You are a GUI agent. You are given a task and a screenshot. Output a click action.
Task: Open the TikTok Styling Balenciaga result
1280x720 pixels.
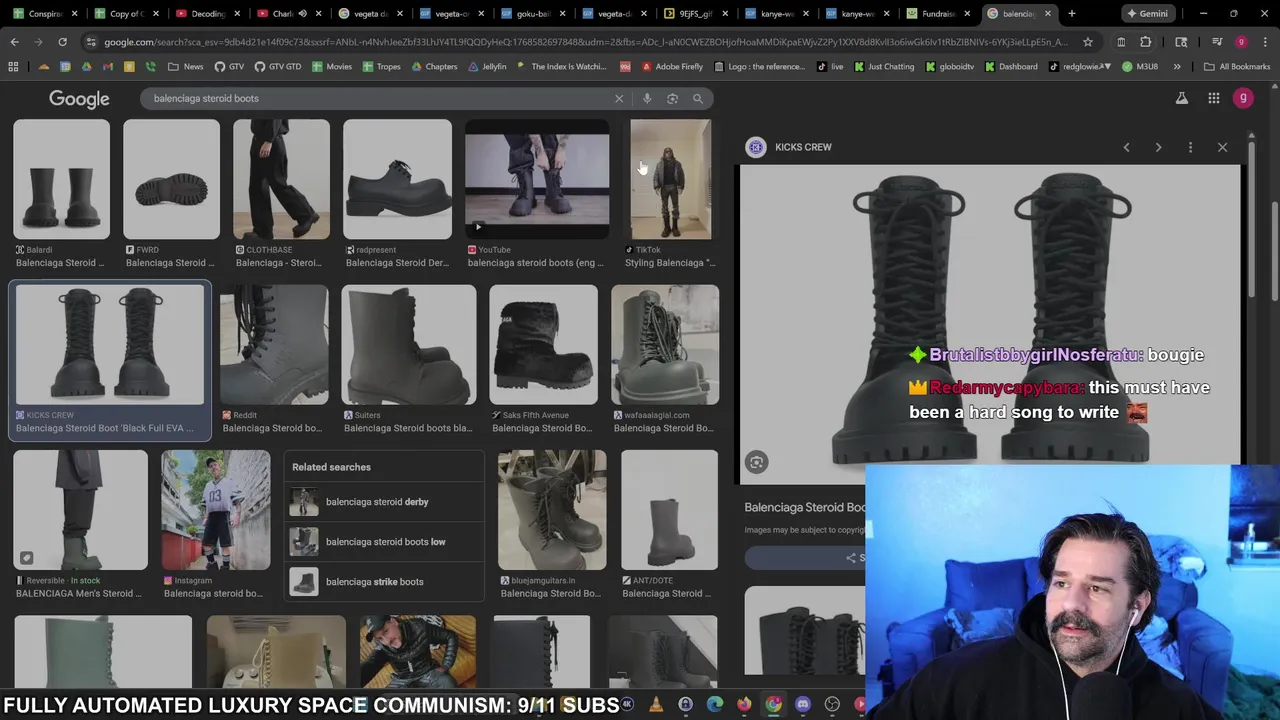pos(671,180)
